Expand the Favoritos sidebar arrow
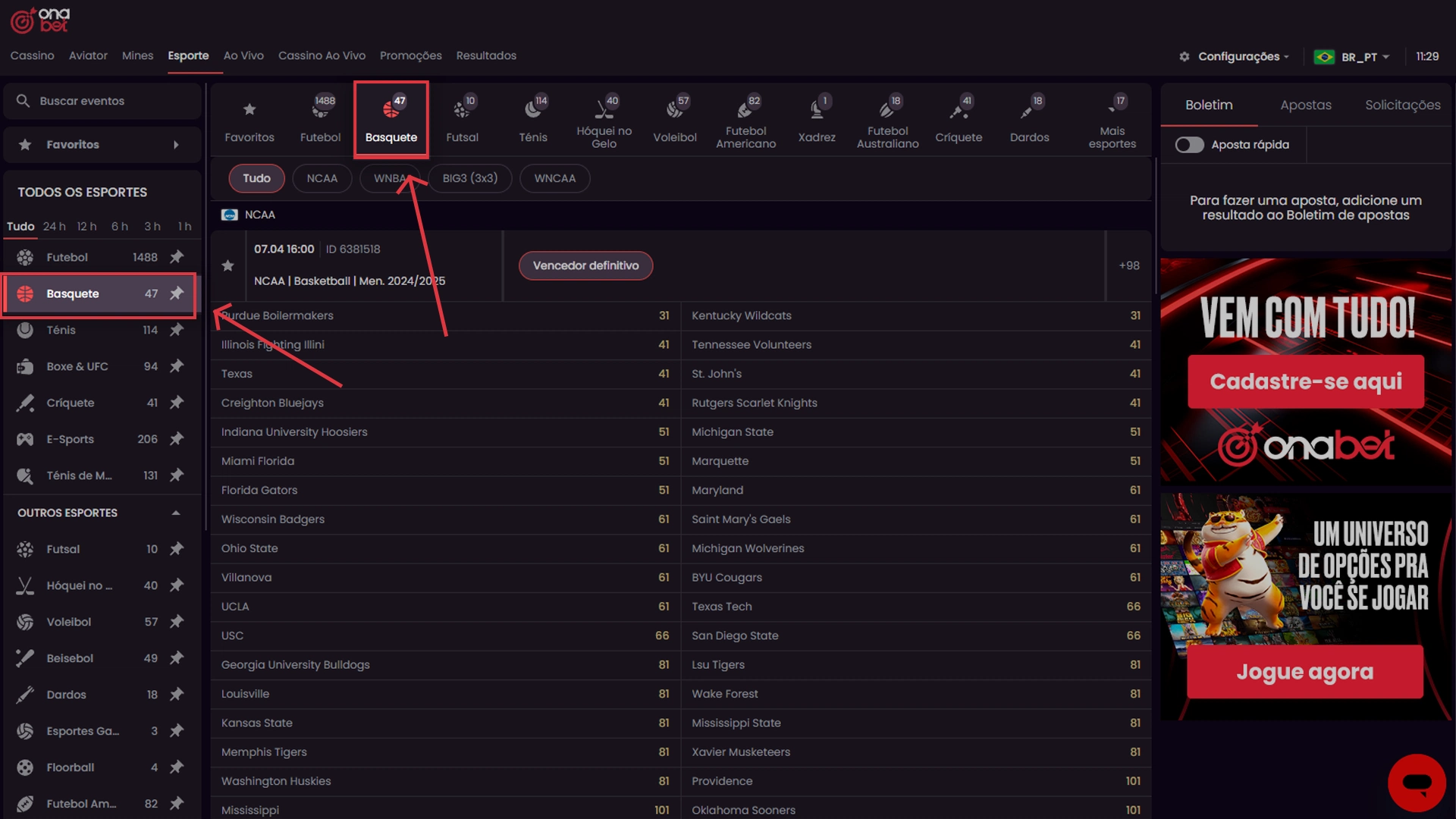 tap(176, 145)
